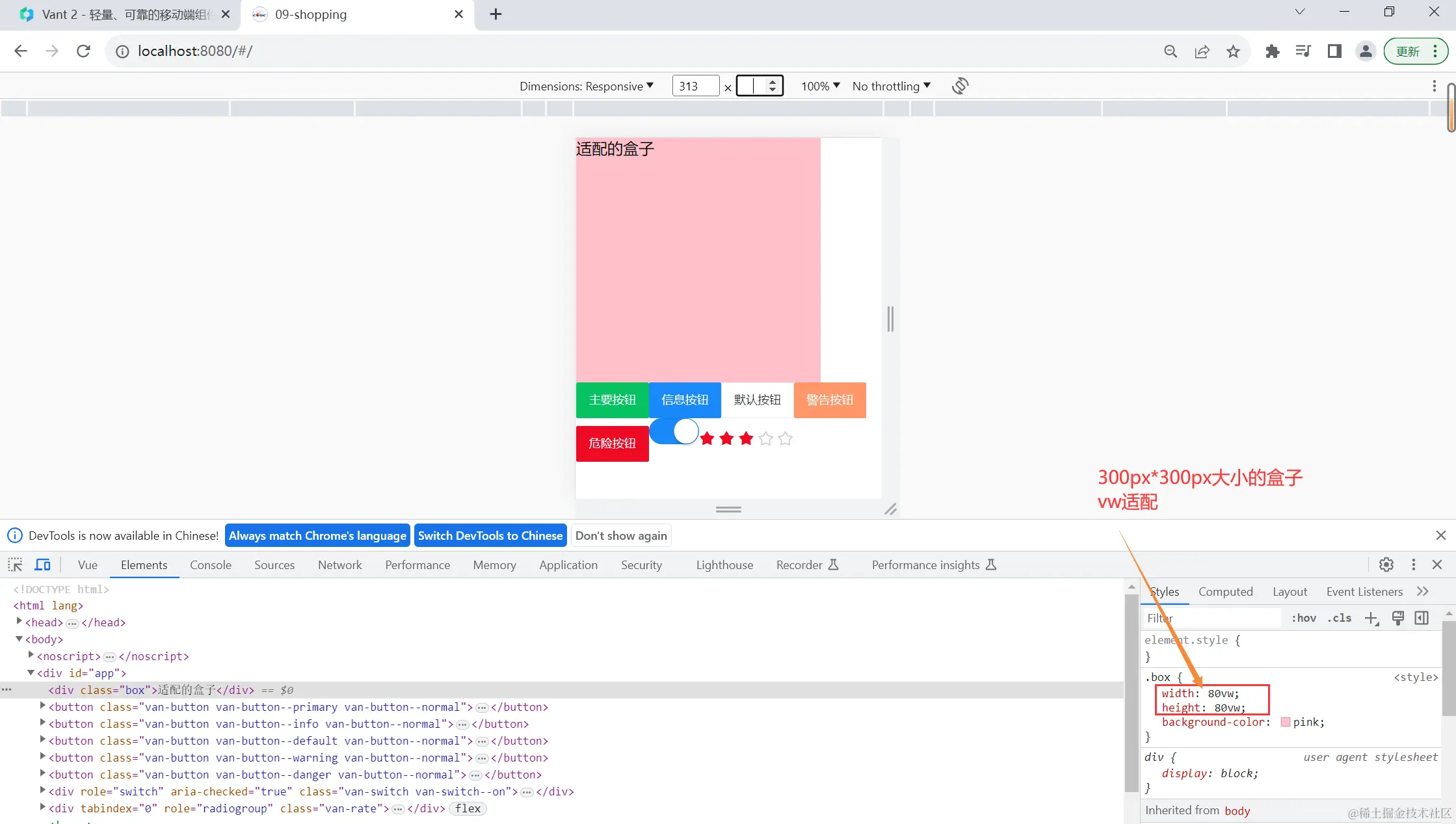Switch to the Computed styles tab

(x=1226, y=591)
